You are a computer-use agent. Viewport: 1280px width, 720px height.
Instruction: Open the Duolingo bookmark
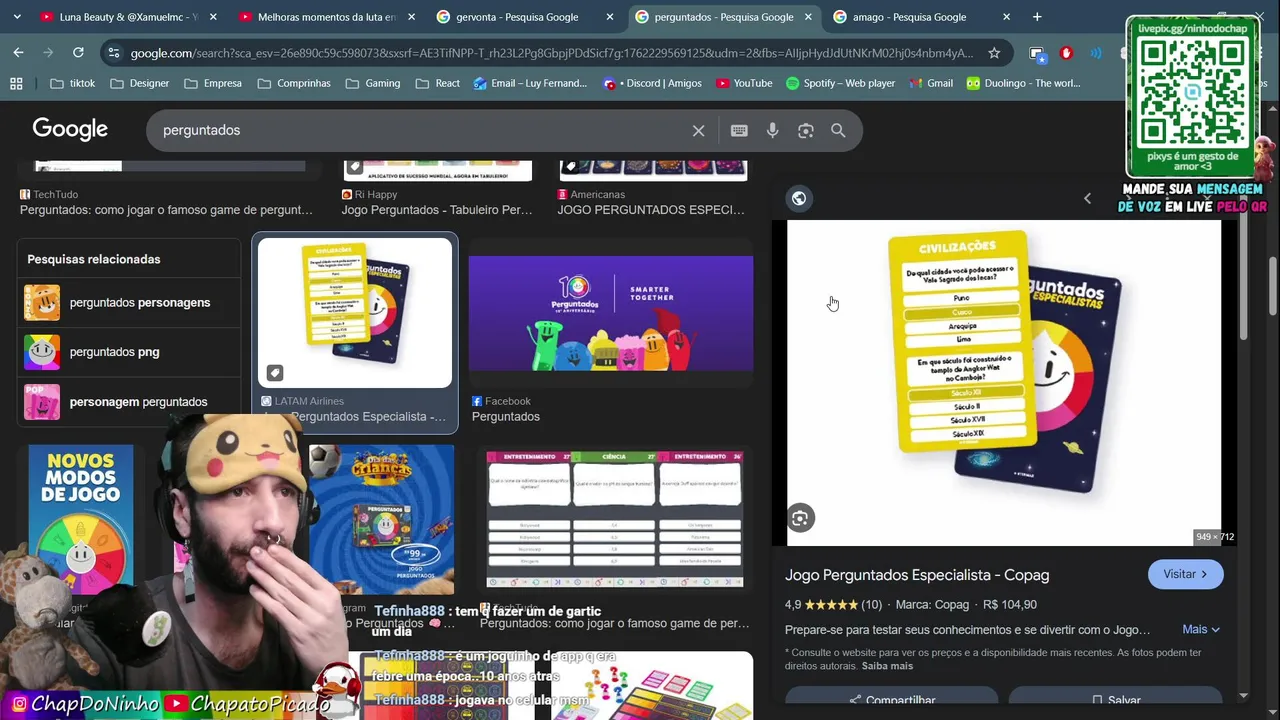pos(1023,83)
